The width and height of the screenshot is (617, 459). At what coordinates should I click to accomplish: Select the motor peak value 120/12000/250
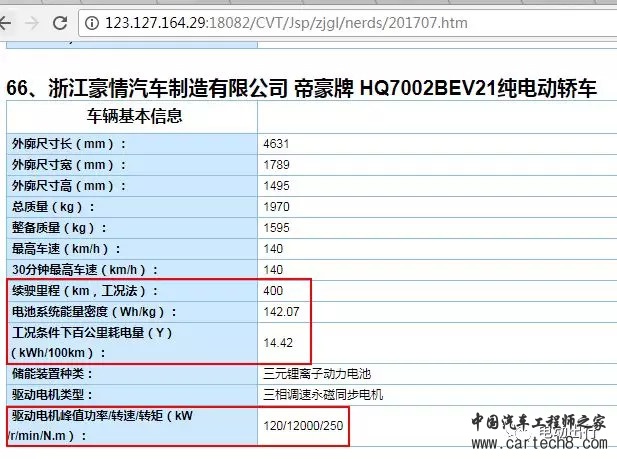tap(306, 425)
